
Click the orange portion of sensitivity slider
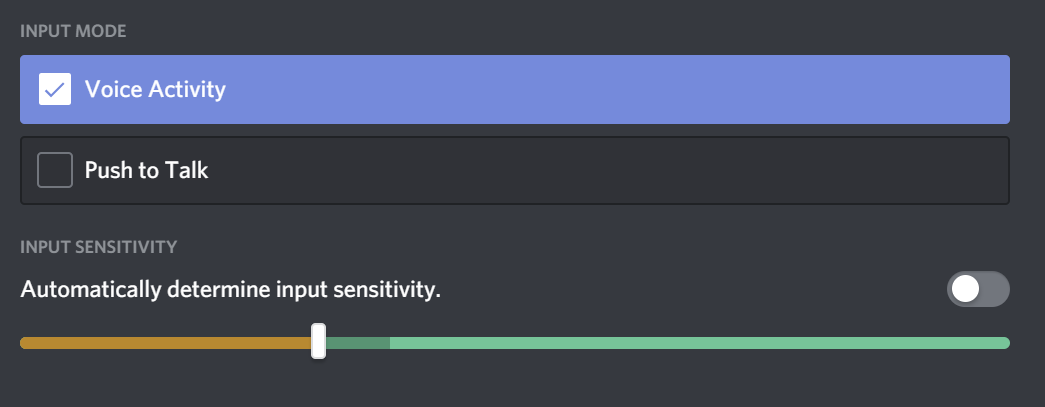click(165, 343)
